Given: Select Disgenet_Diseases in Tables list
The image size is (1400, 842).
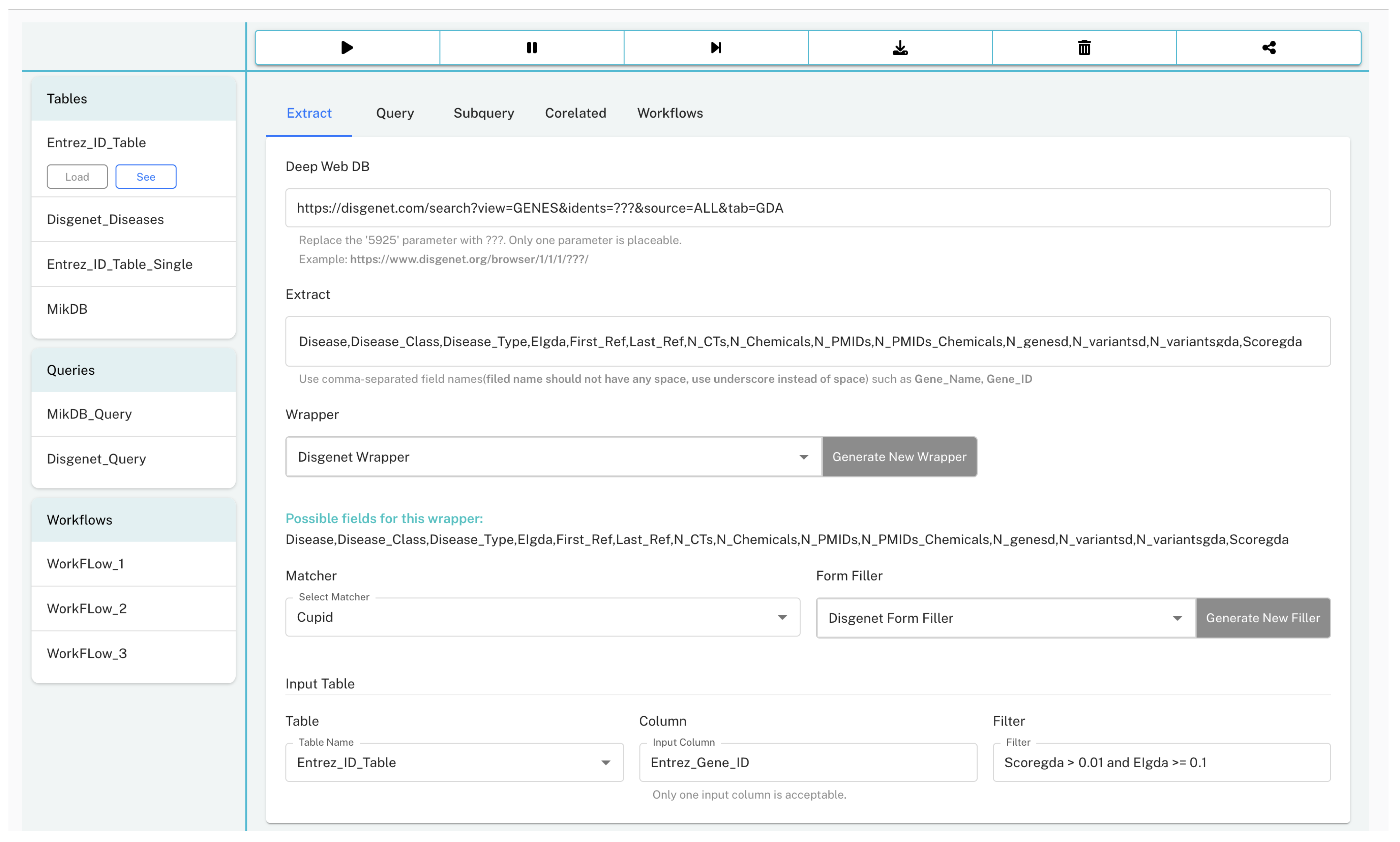Looking at the screenshot, I should point(105,220).
